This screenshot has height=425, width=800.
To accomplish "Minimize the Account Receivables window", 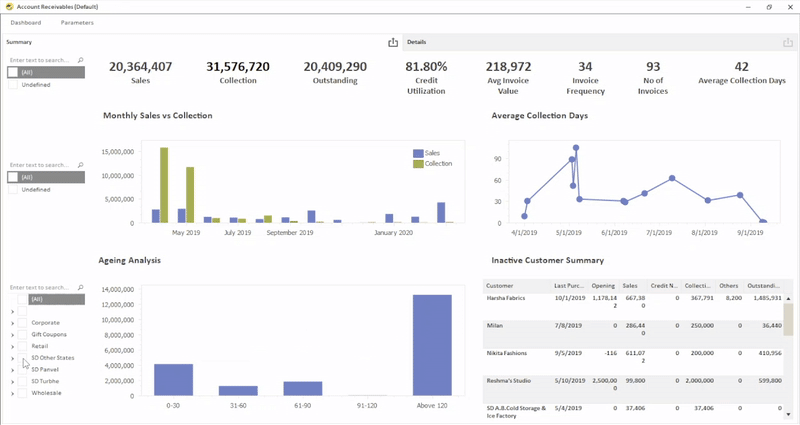I will click(x=748, y=7).
